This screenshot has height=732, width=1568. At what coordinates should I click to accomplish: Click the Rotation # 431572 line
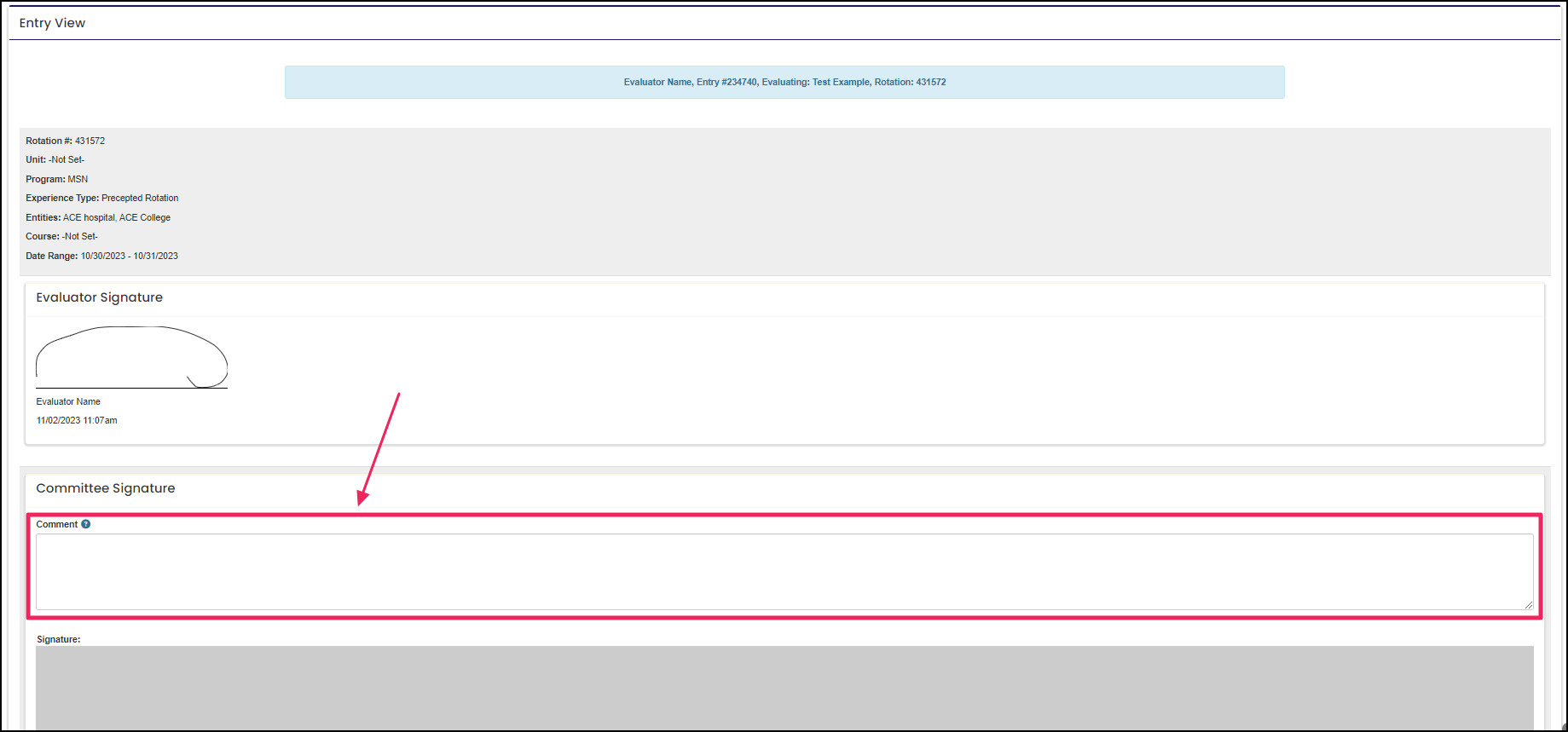tap(65, 141)
